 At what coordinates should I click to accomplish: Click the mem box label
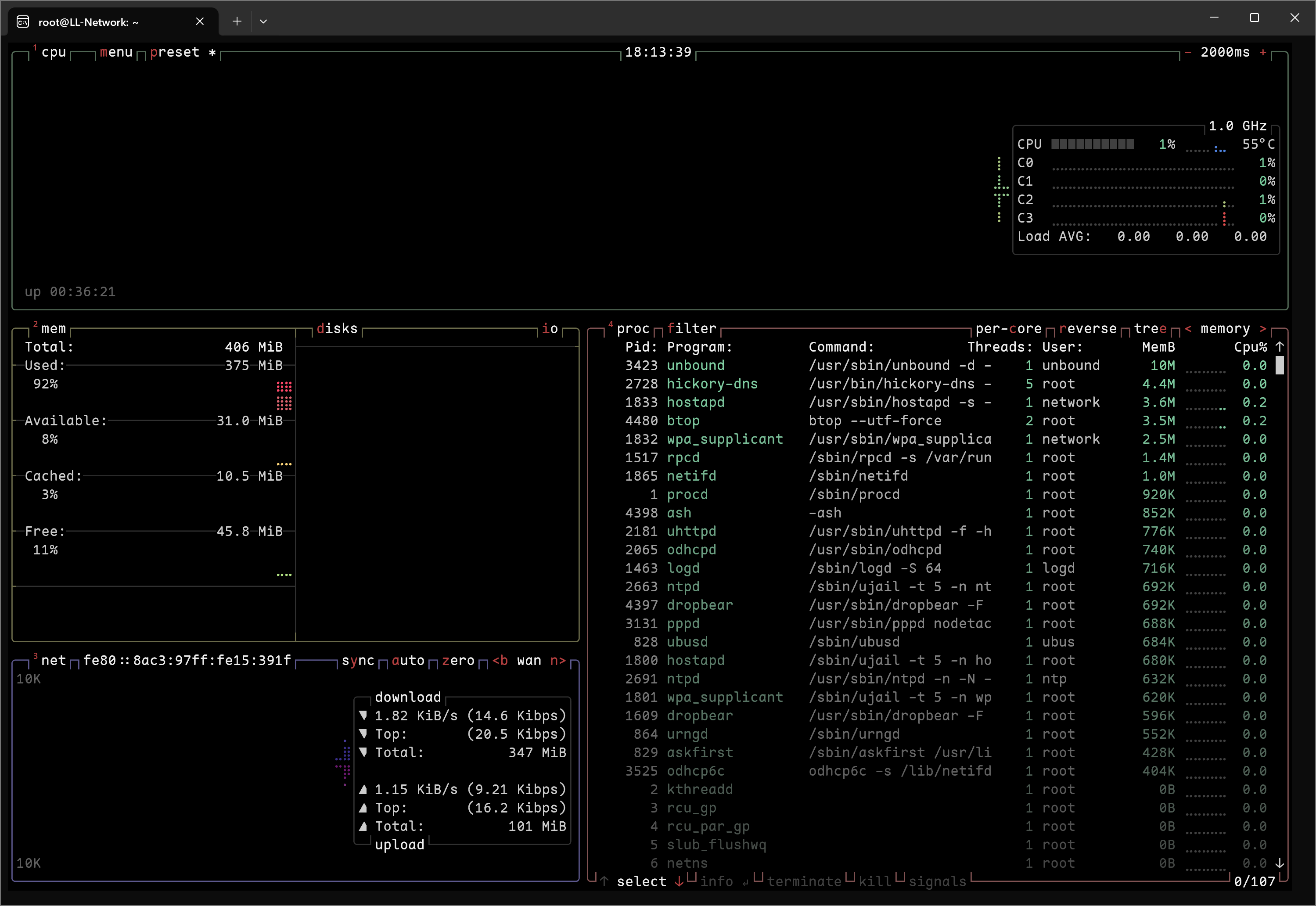tap(54, 329)
